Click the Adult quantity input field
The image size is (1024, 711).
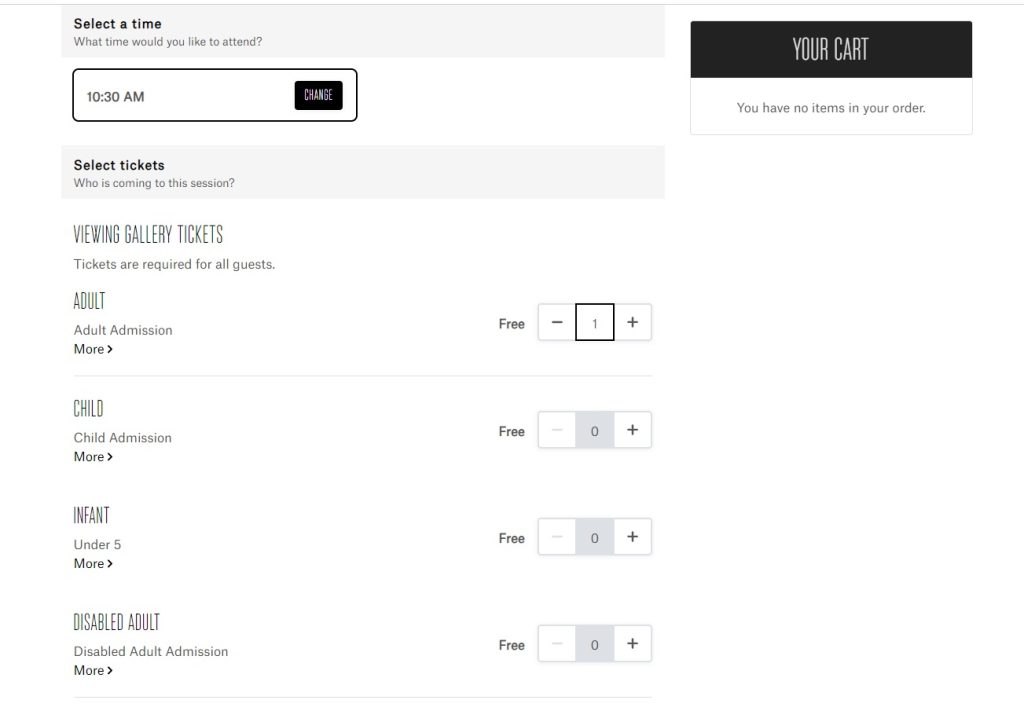595,323
